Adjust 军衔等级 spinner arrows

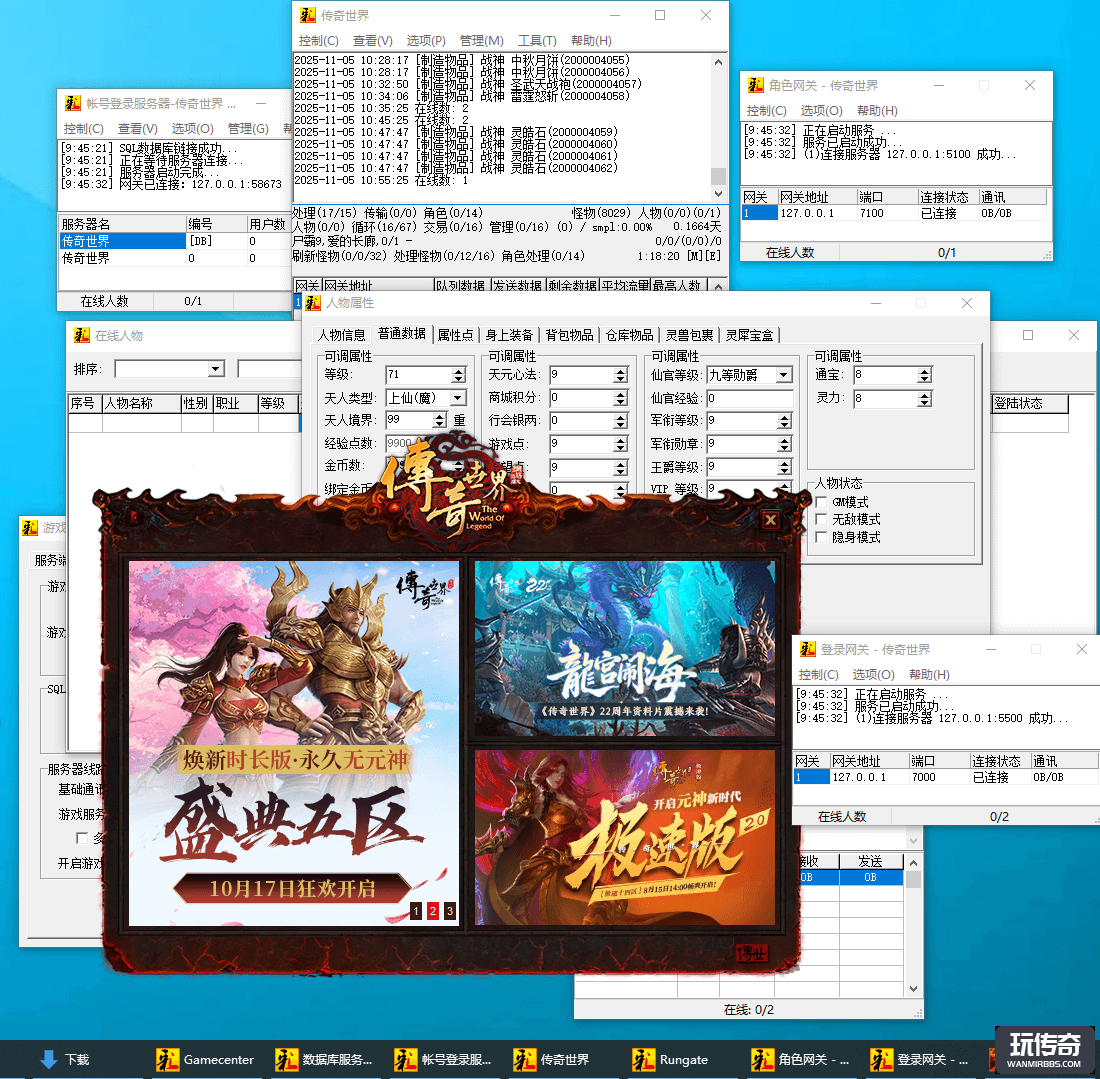coord(784,421)
